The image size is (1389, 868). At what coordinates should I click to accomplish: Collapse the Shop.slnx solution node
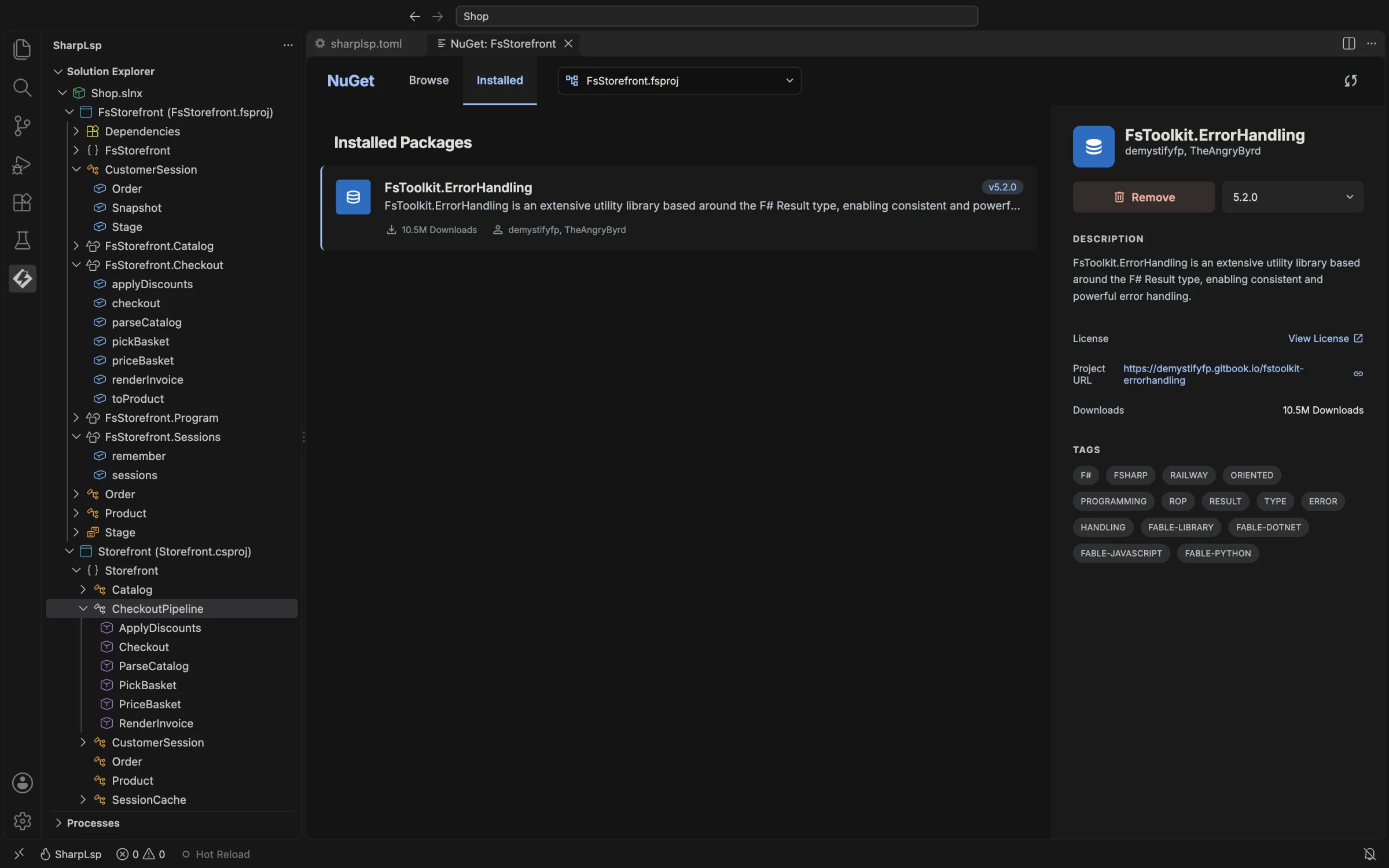(x=63, y=93)
